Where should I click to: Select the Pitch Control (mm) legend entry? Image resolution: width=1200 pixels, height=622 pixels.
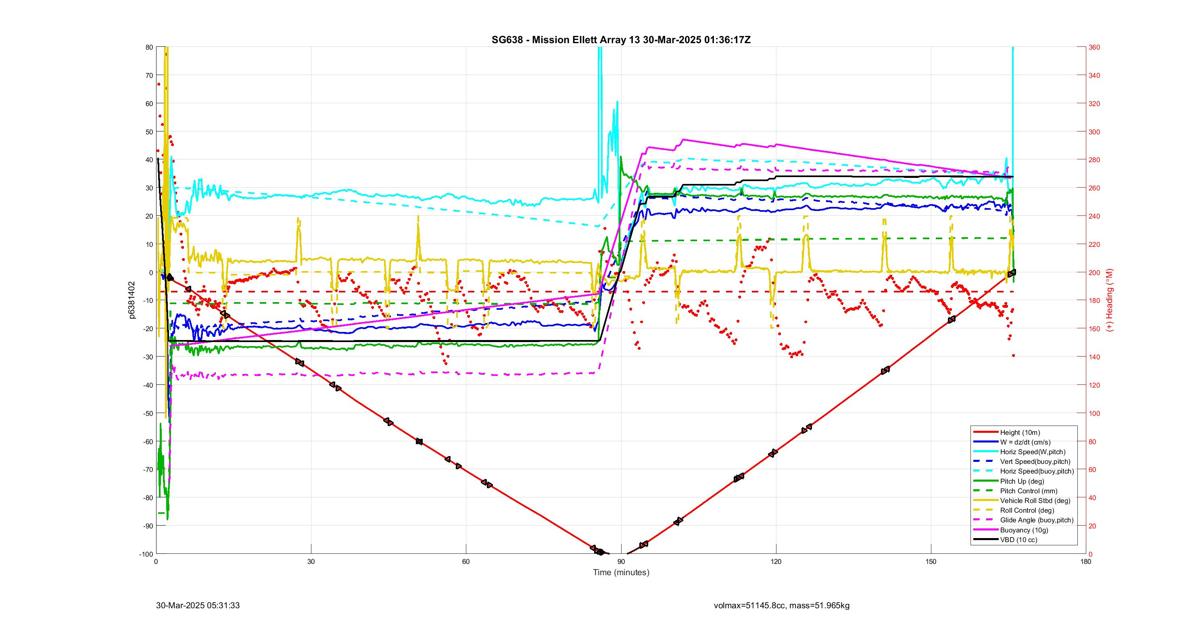click(1028, 490)
